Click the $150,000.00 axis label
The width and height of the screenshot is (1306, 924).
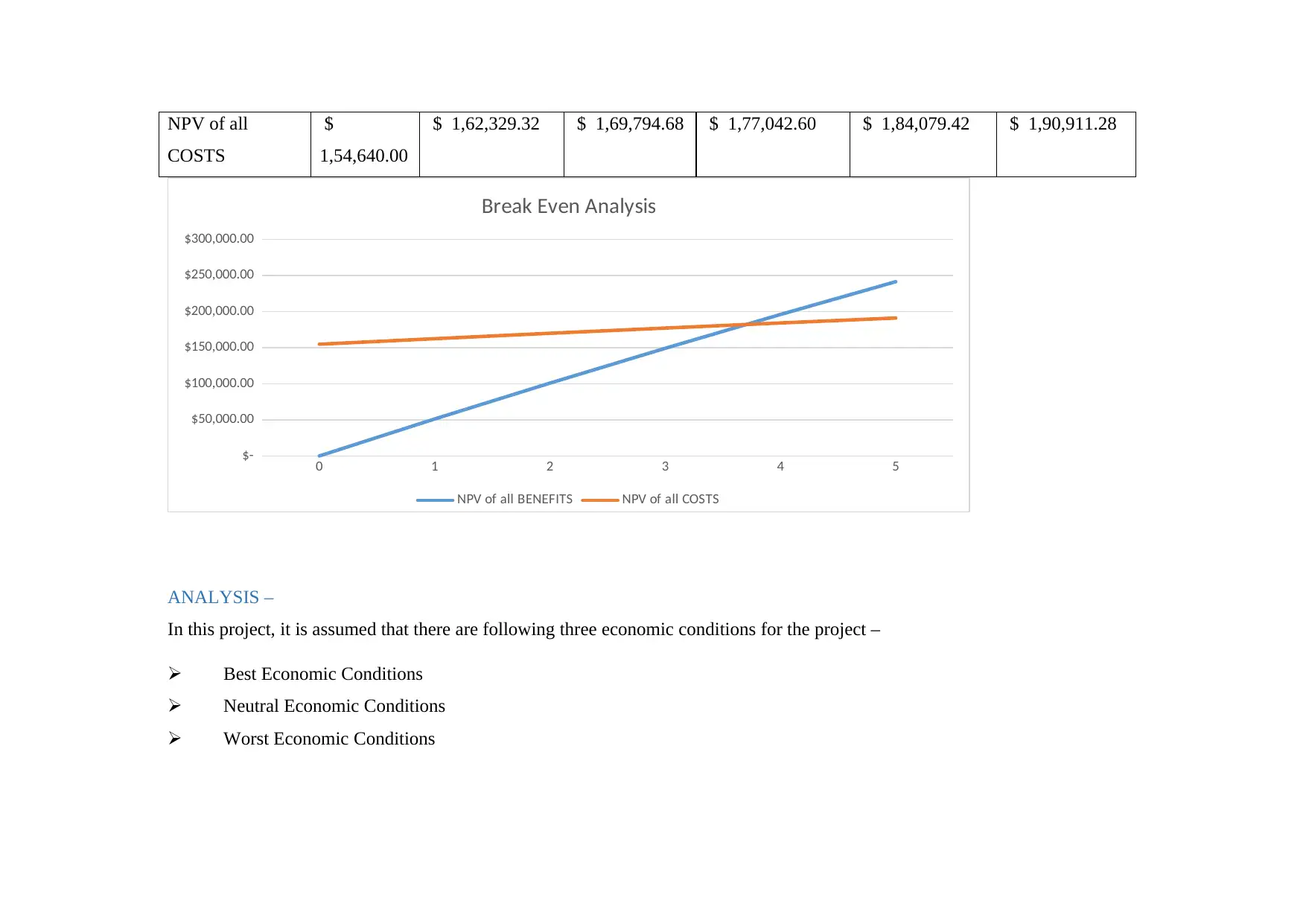click(x=219, y=347)
